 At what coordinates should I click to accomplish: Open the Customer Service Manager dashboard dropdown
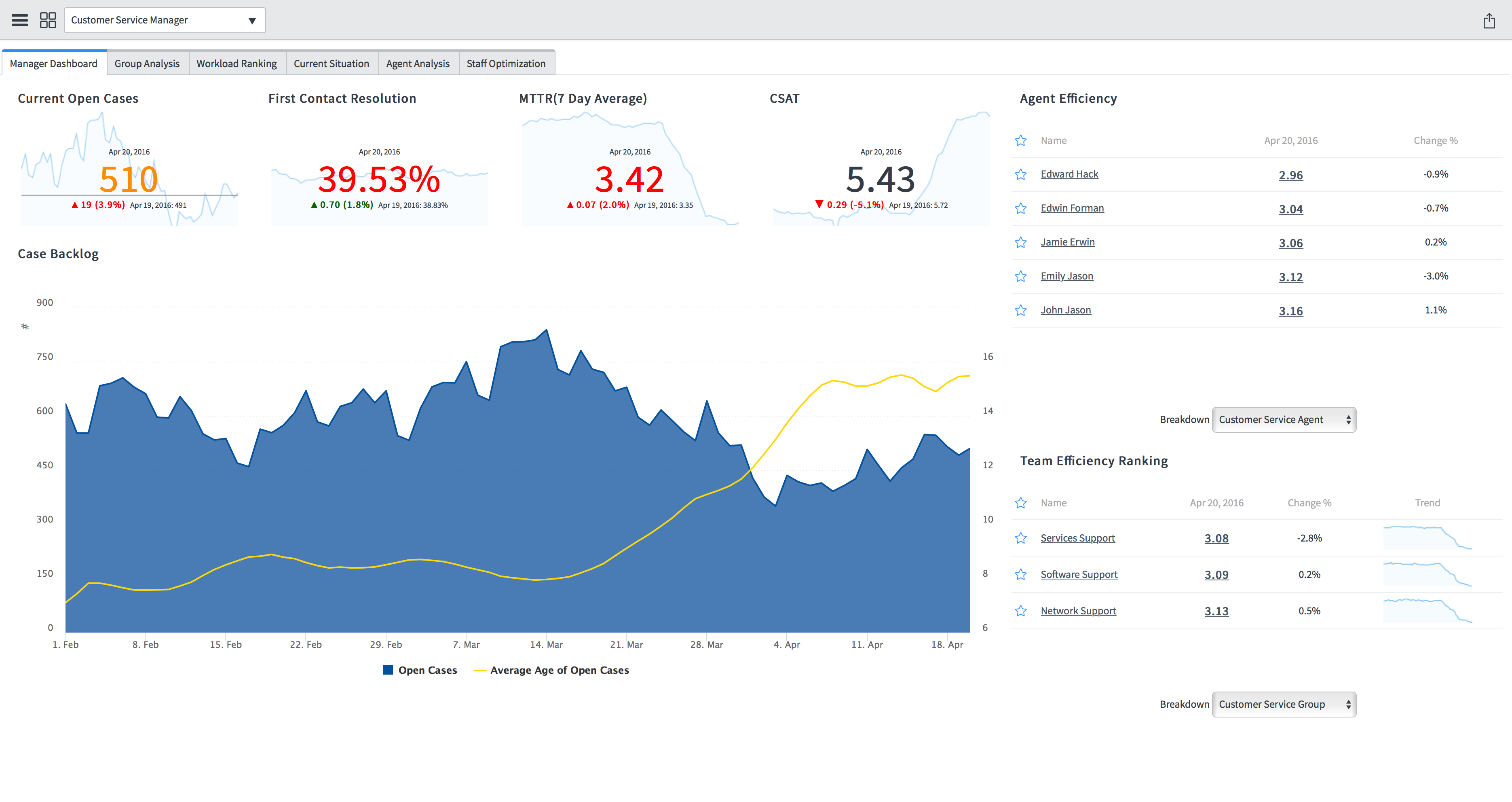165,21
